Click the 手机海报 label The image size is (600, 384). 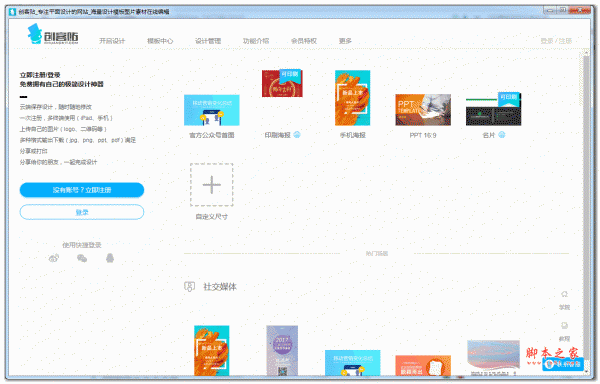pyautogui.click(x=352, y=135)
